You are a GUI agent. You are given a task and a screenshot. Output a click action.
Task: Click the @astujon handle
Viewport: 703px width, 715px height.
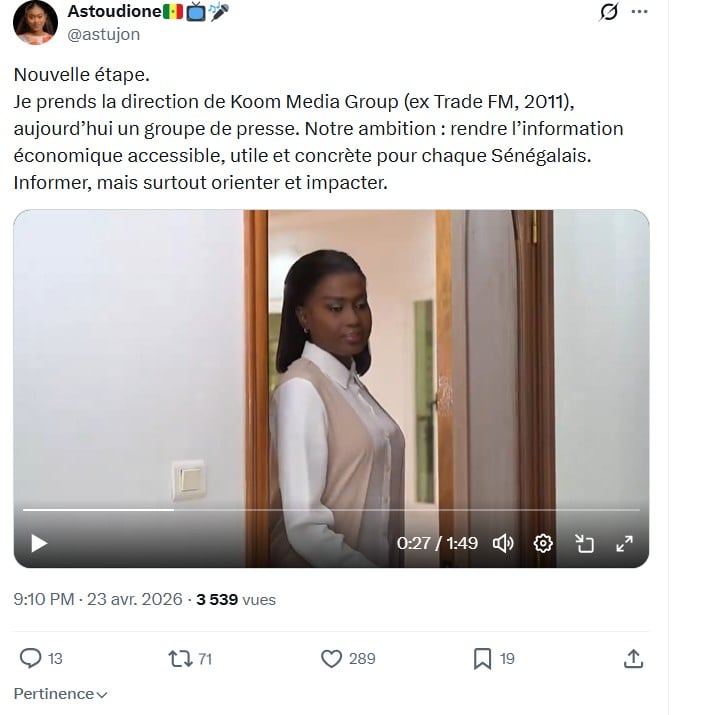[x=103, y=34]
